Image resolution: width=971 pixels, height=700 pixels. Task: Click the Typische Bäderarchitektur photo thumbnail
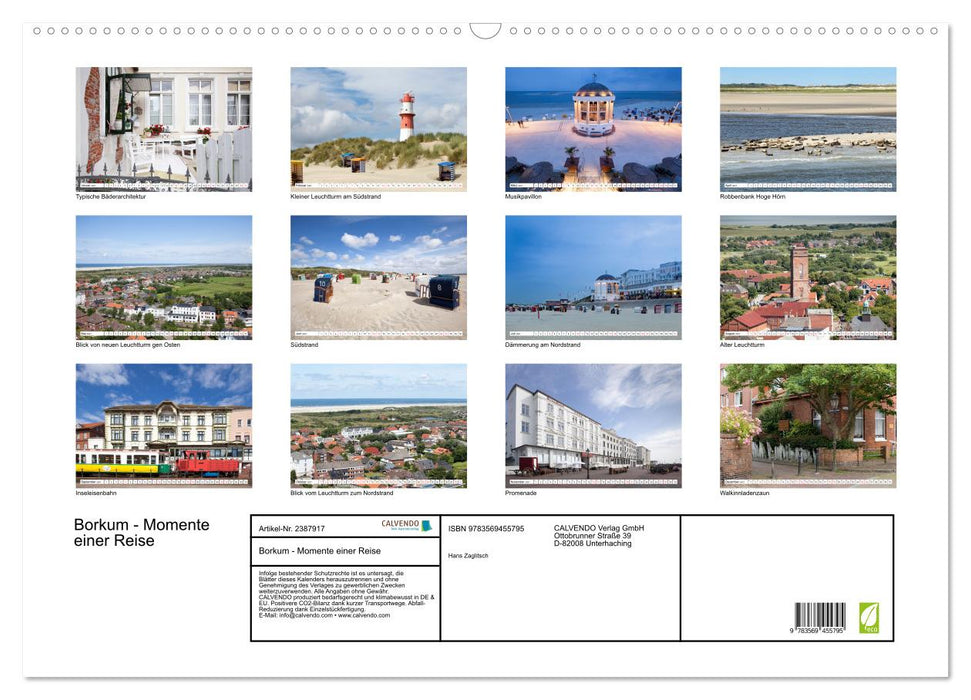click(x=163, y=129)
